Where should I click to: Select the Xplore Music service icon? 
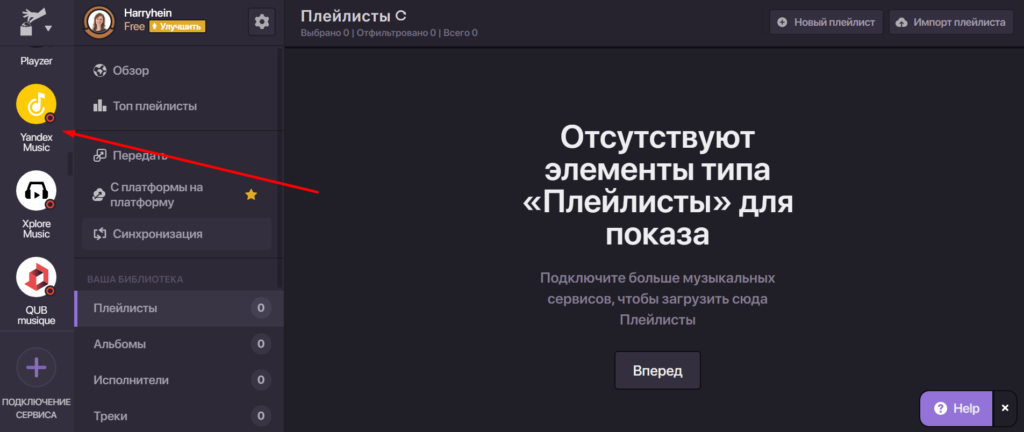pos(36,191)
